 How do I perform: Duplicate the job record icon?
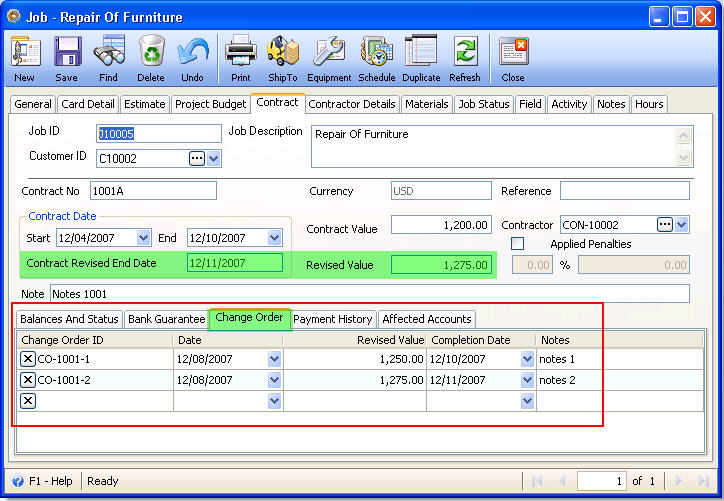coord(421,51)
